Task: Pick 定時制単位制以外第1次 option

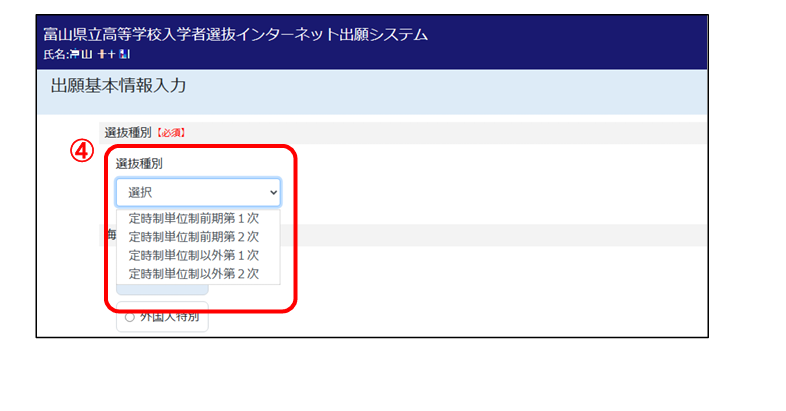Action: point(194,255)
